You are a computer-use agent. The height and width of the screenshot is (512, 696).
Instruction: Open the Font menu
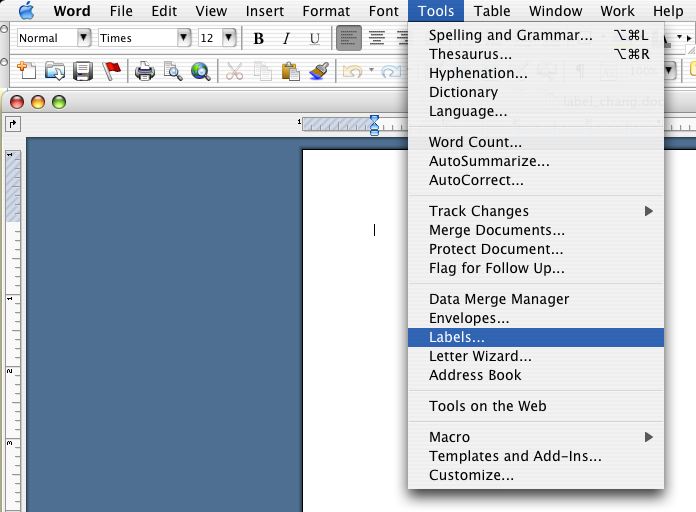[x=384, y=11]
